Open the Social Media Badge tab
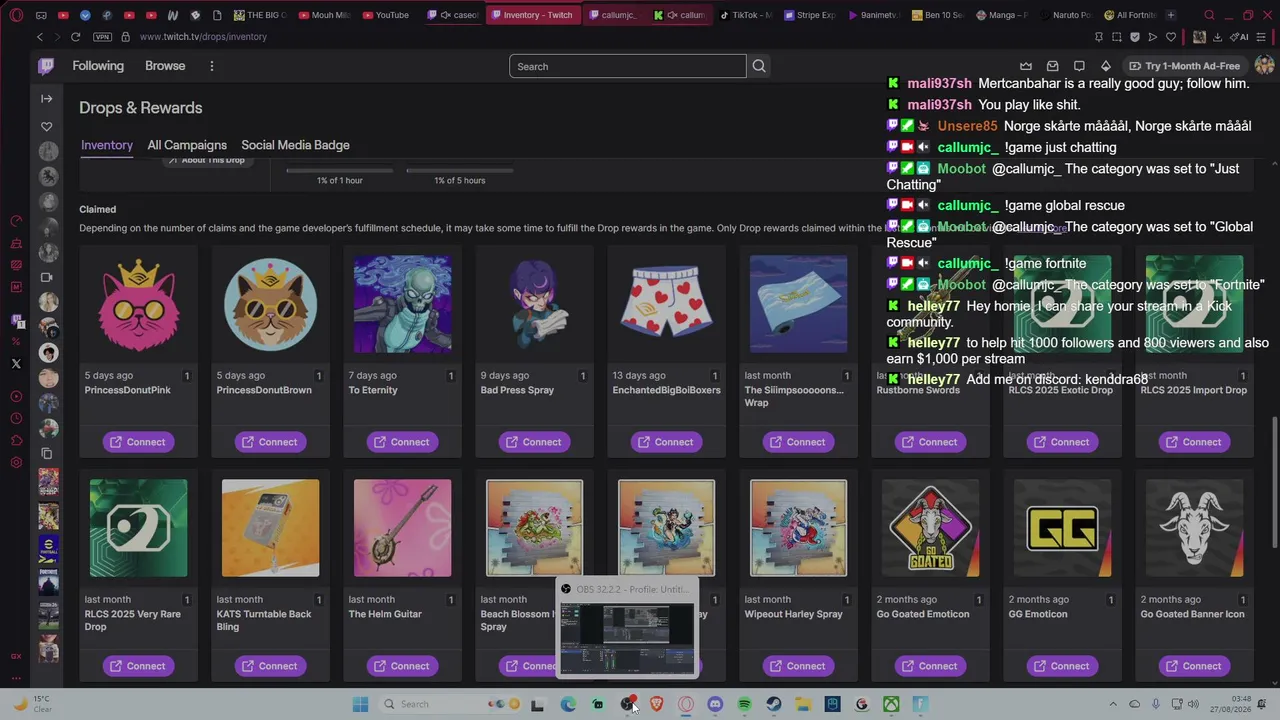Screen dimensions: 1280x720 tap(295, 145)
